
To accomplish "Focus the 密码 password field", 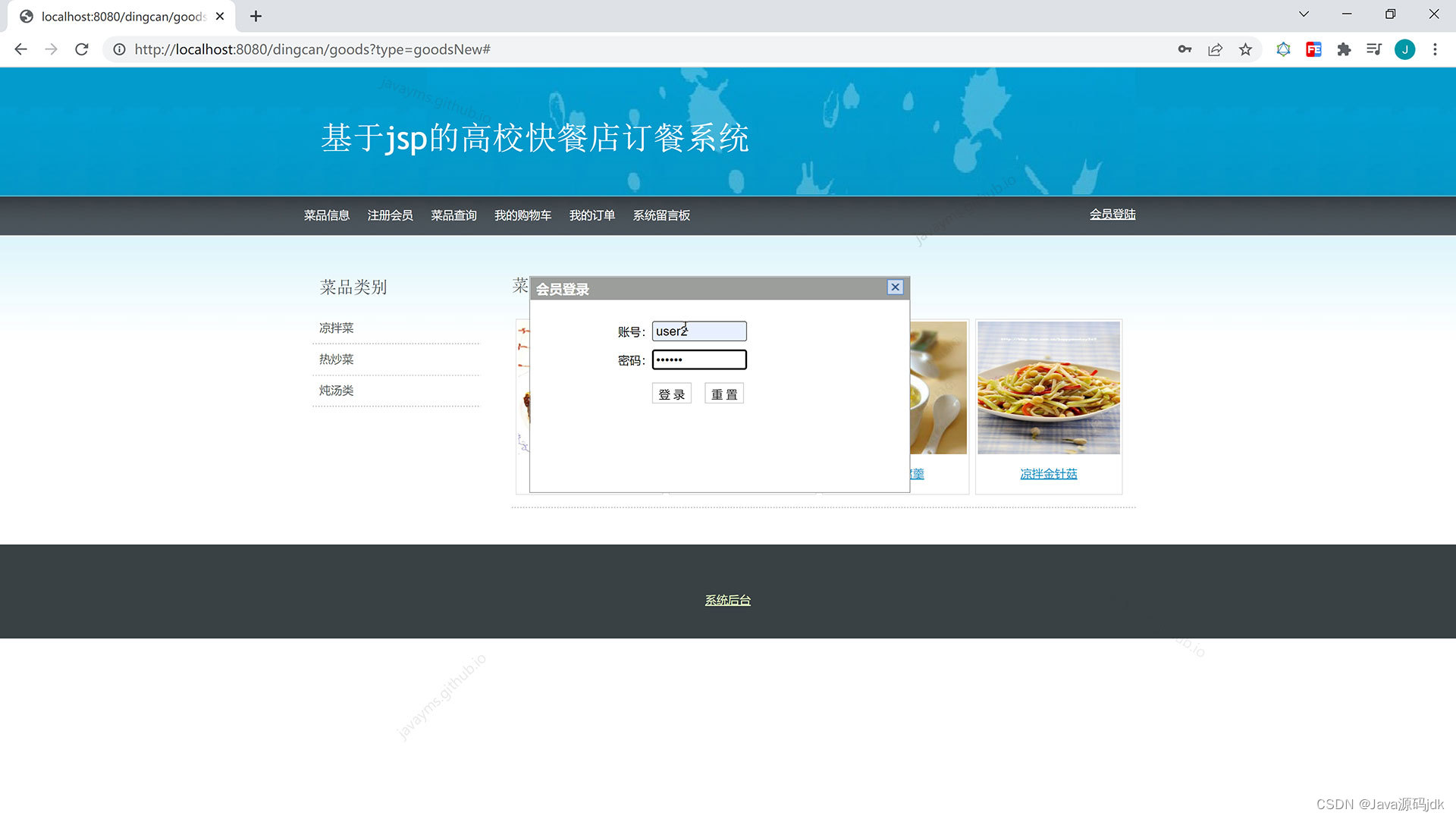I will pos(698,359).
